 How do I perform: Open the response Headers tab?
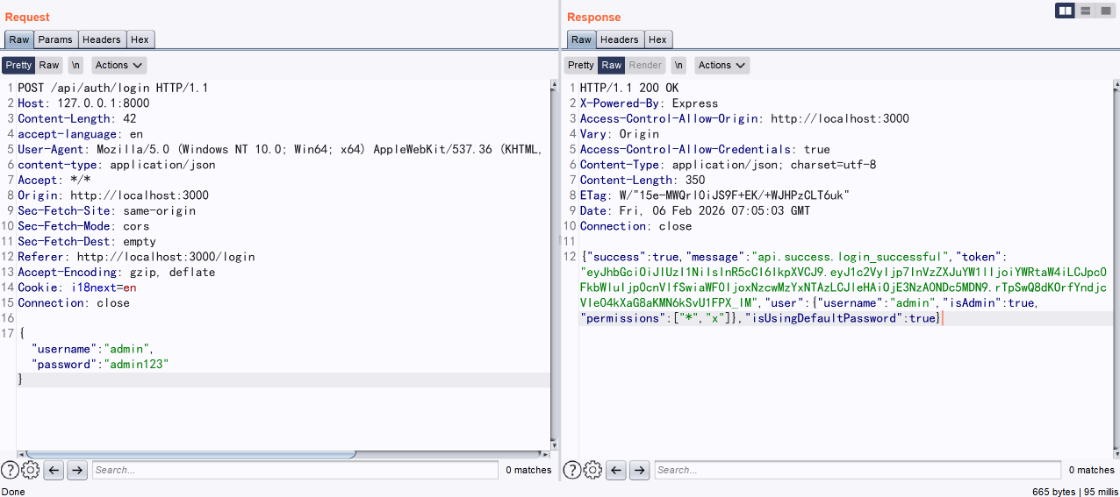pyautogui.click(x=619, y=40)
